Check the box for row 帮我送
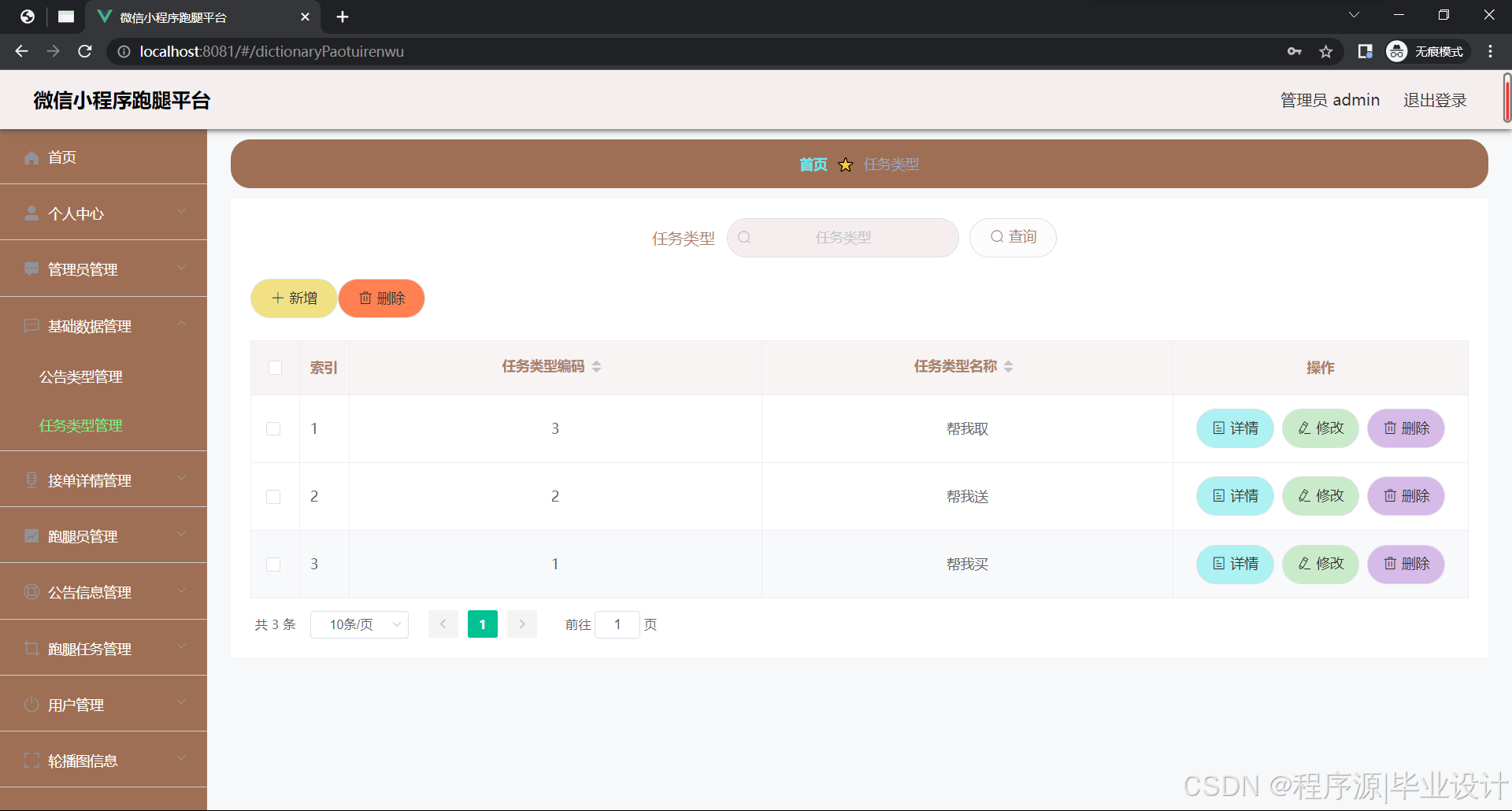 click(273, 497)
